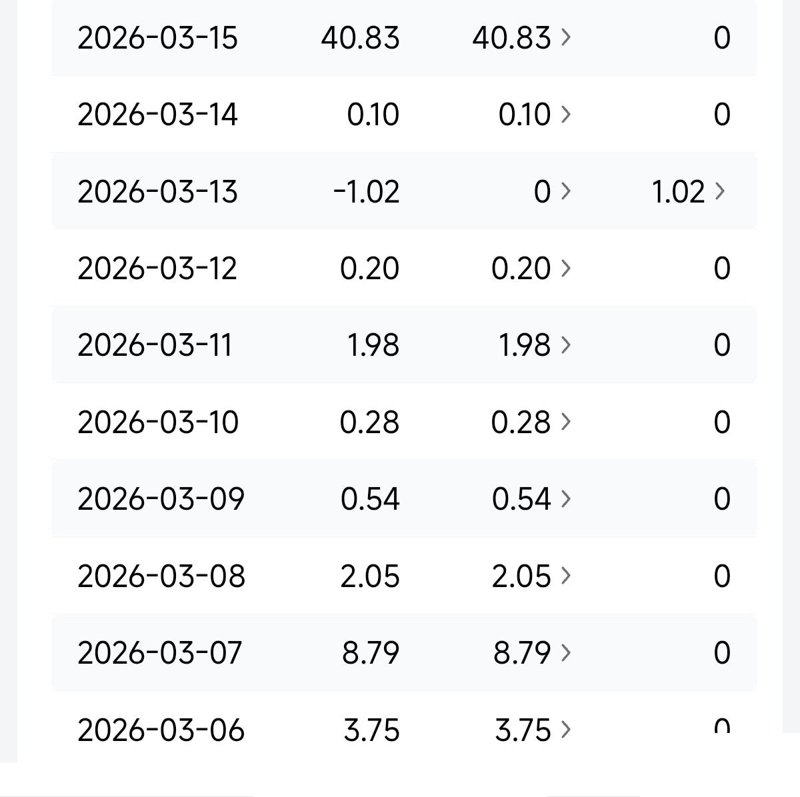Expand the 3.75 chevron for 2026-03-06
The height and width of the screenshot is (797, 800).
565,730
